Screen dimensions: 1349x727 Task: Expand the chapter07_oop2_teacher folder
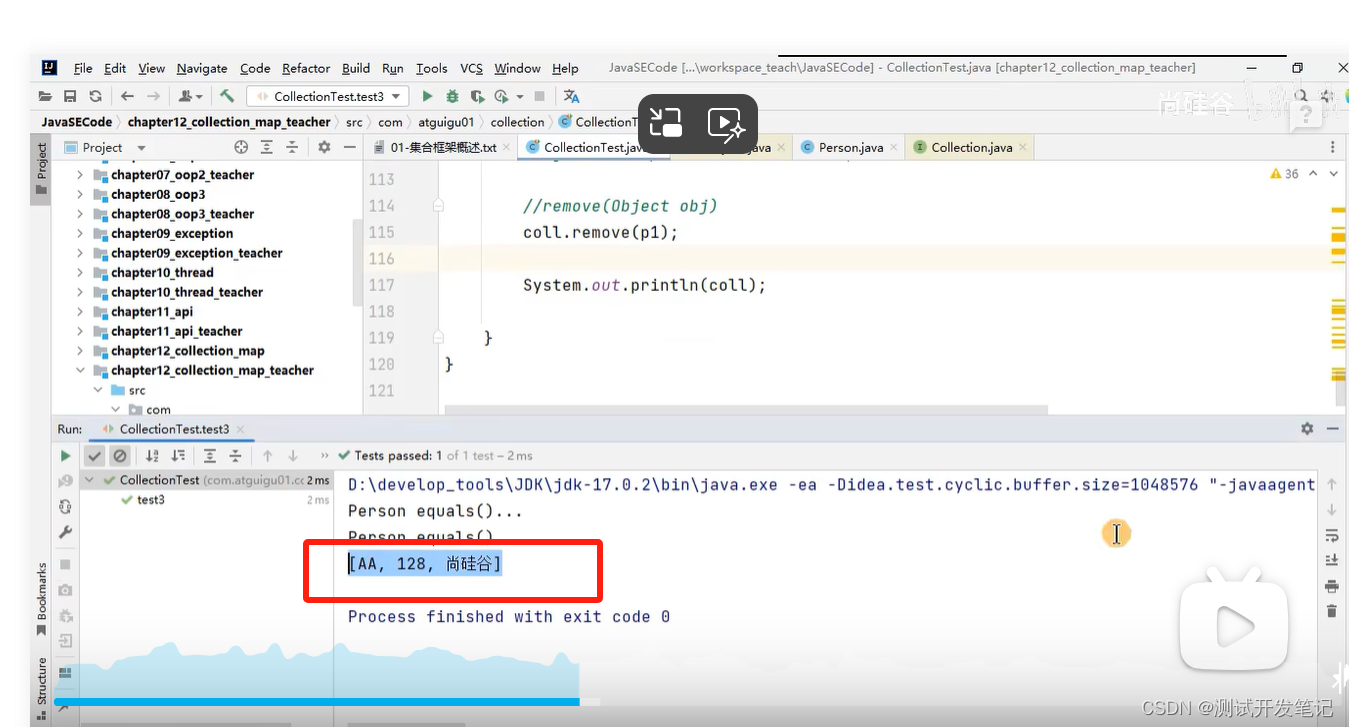[x=80, y=175]
